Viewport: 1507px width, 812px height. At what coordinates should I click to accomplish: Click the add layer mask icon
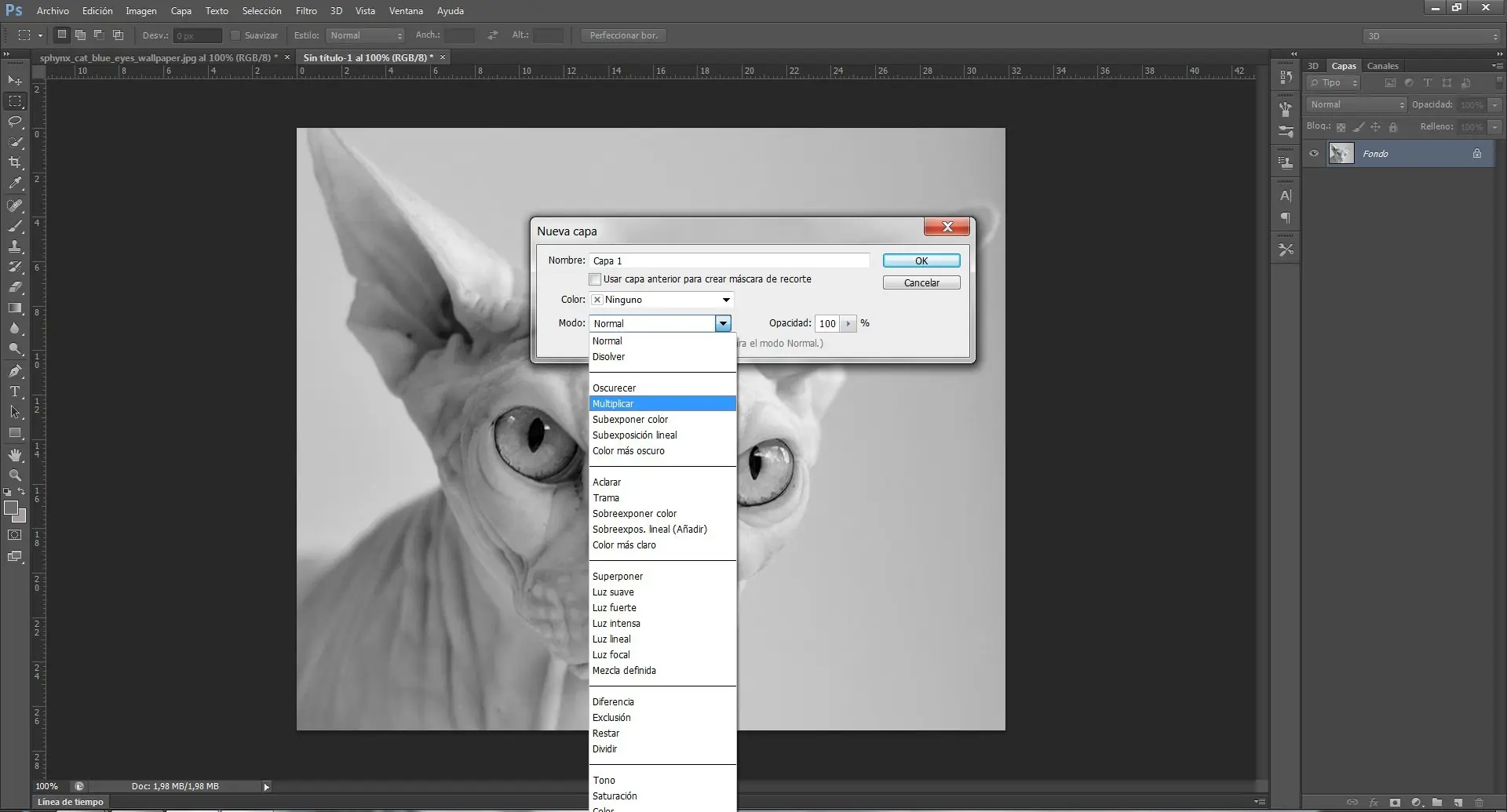point(1395,803)
